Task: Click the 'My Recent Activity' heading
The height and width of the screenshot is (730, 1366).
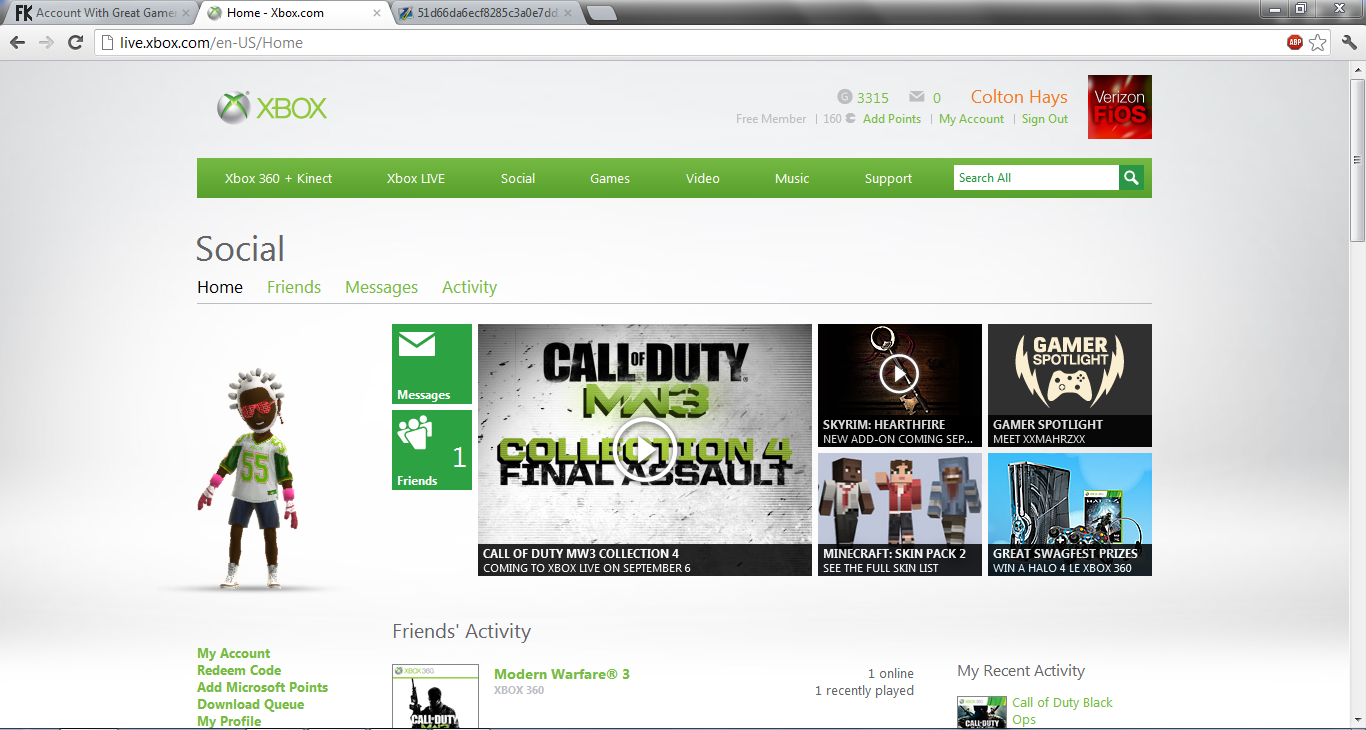Action: click(x=1021, y=671)
